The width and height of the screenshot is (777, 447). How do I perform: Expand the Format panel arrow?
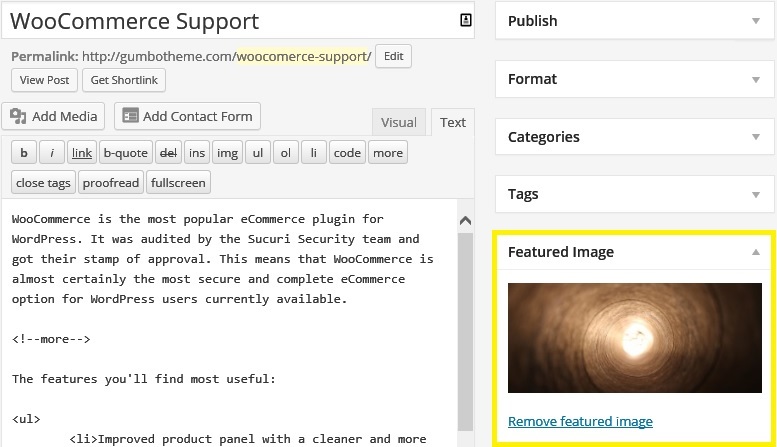click(756, 79)
